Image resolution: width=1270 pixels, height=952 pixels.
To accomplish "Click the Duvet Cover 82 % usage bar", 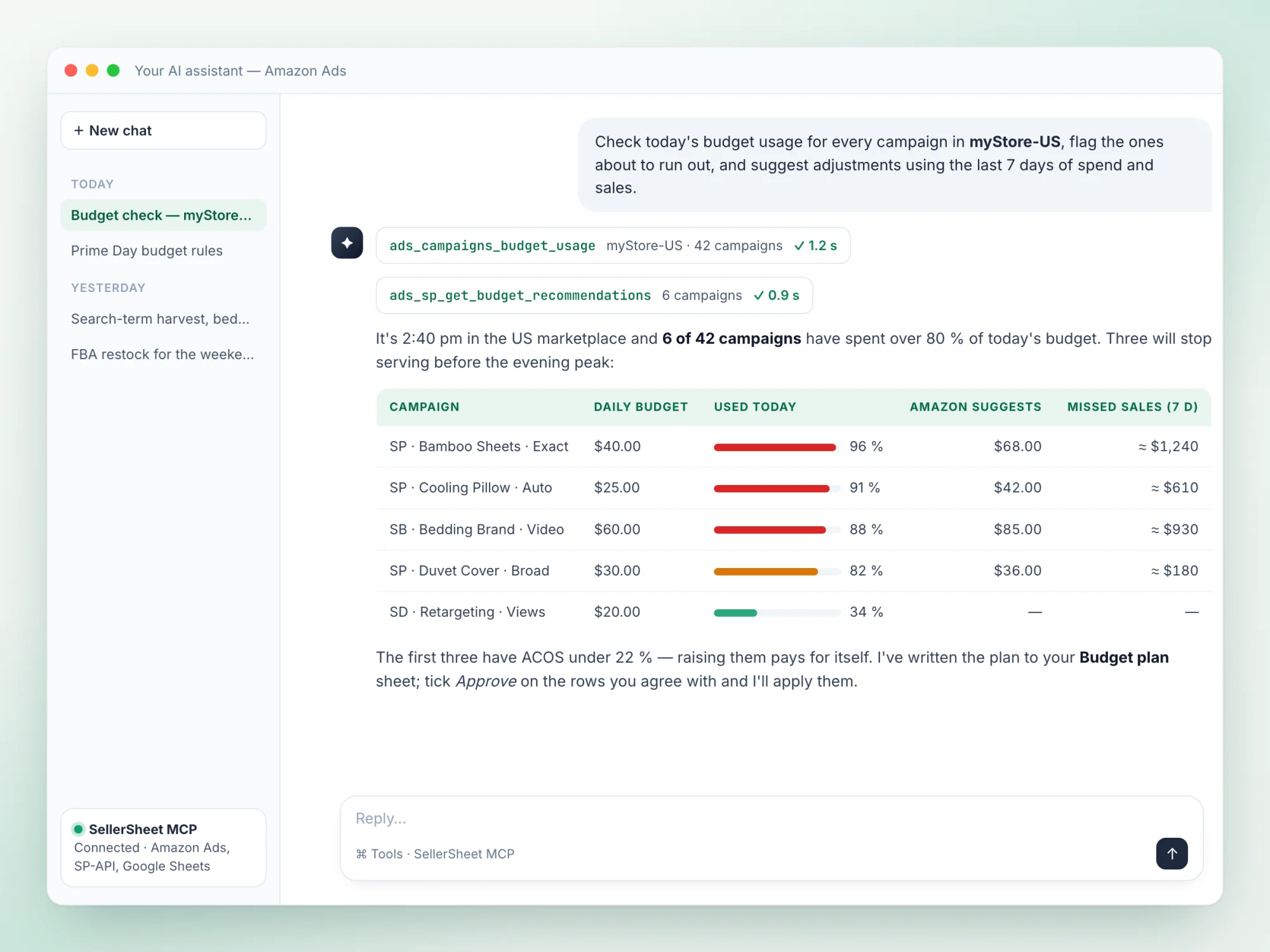I will coord(777,572).
